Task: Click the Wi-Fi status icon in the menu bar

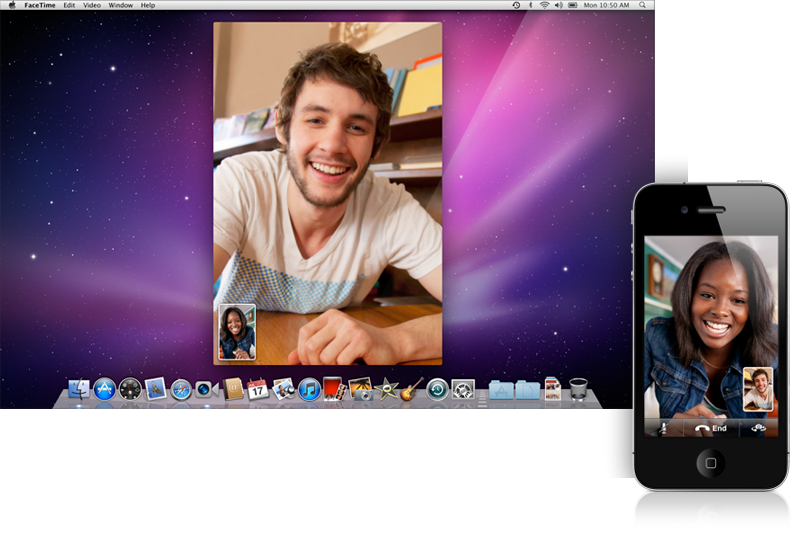Action: [x=545, y=5]
